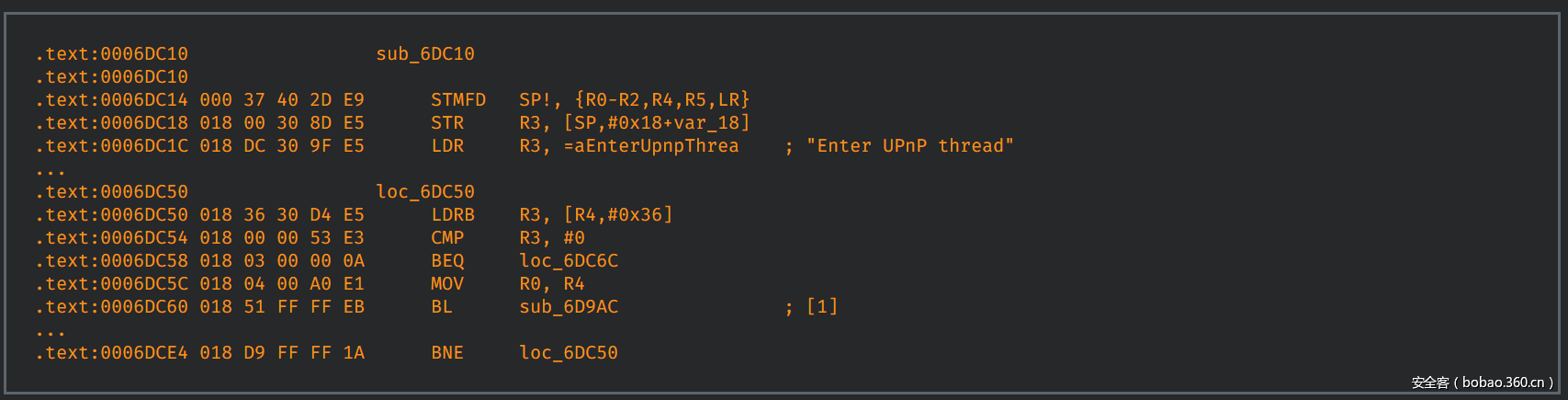Click the loc_6DC50 label definition line
Viewport: 1568px width, 400px height.
[425, 192]
